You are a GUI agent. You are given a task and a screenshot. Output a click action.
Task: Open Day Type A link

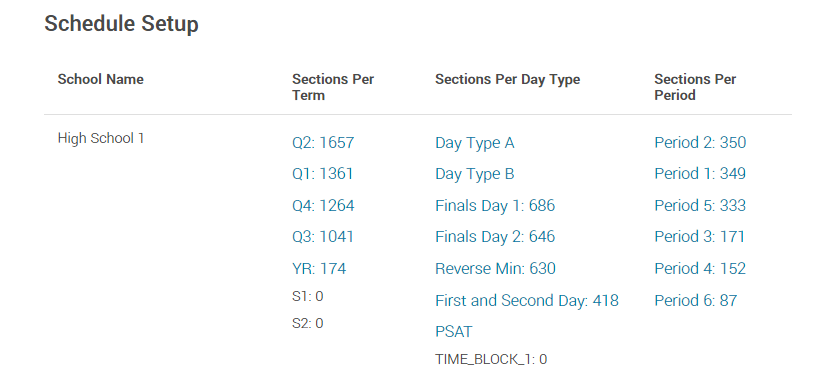(474, 143)
